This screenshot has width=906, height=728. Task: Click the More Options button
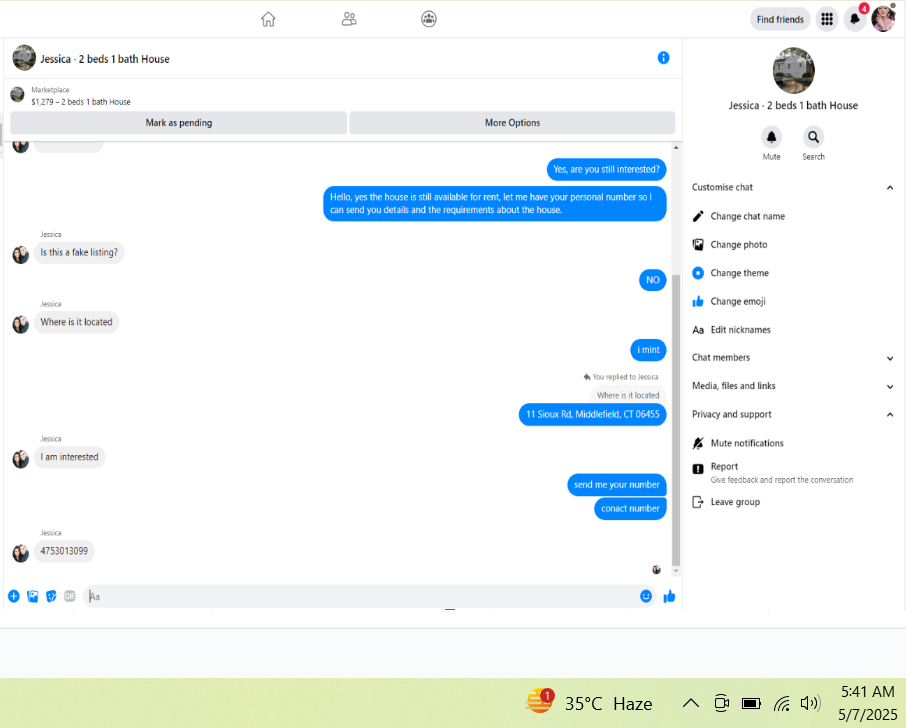pyautogui.click(x=513, y=122)
